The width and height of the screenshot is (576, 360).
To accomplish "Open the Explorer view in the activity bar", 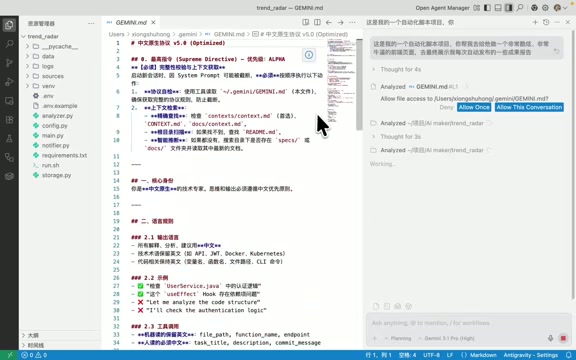I will [x=9, y=25].
